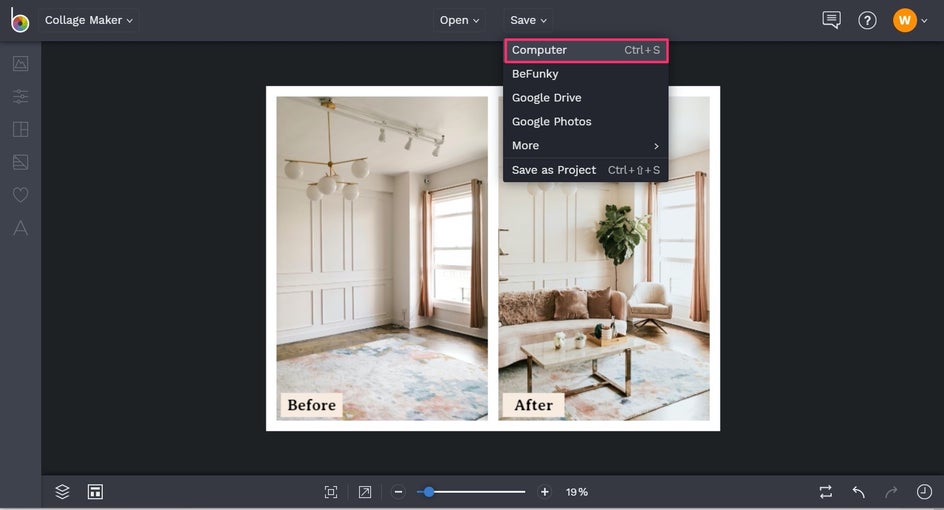Select the Before room photo

pyautogui.click(x=382, y=258)
